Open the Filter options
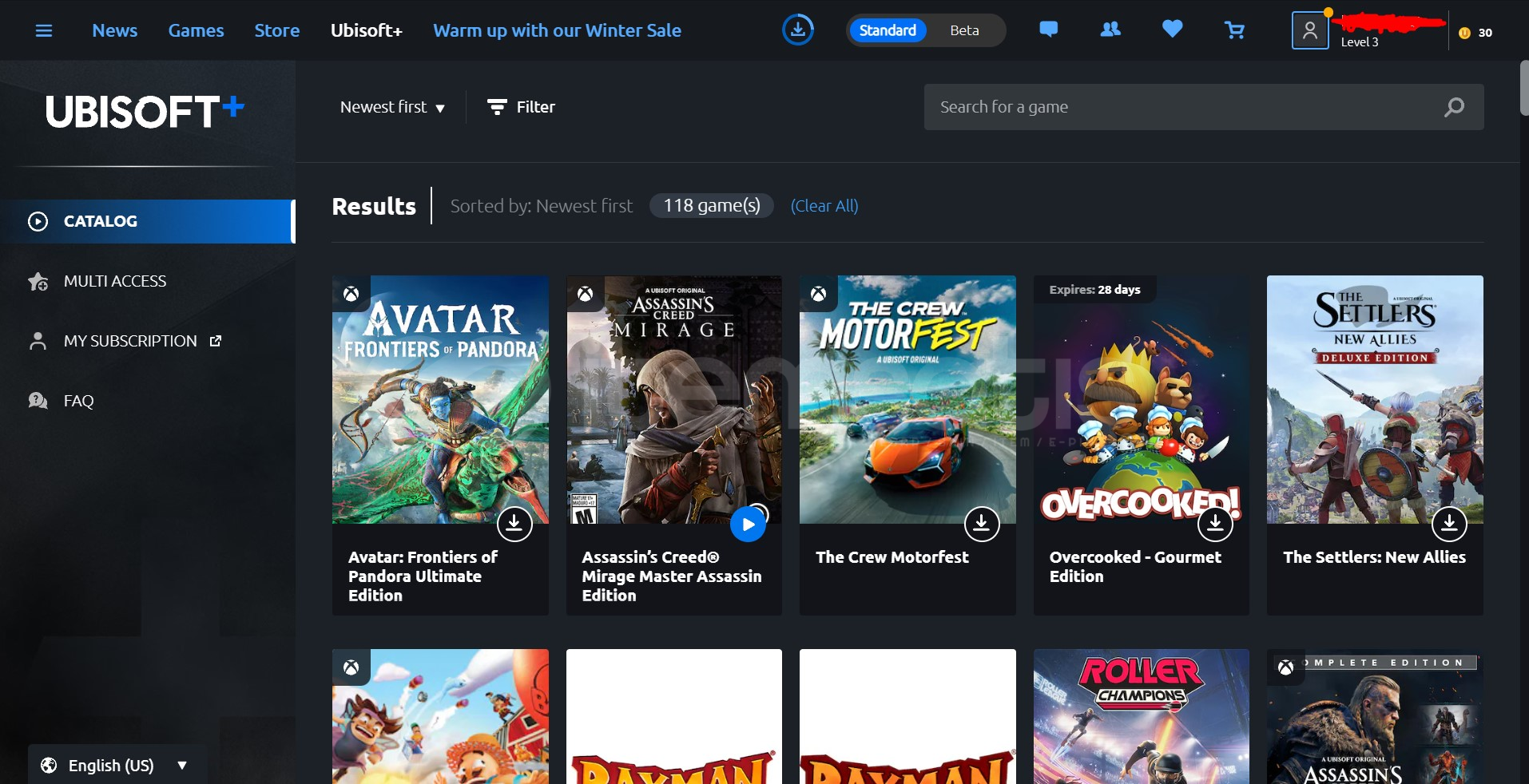This screenshot has height=784, width=1529. click(x=521, y=107)
